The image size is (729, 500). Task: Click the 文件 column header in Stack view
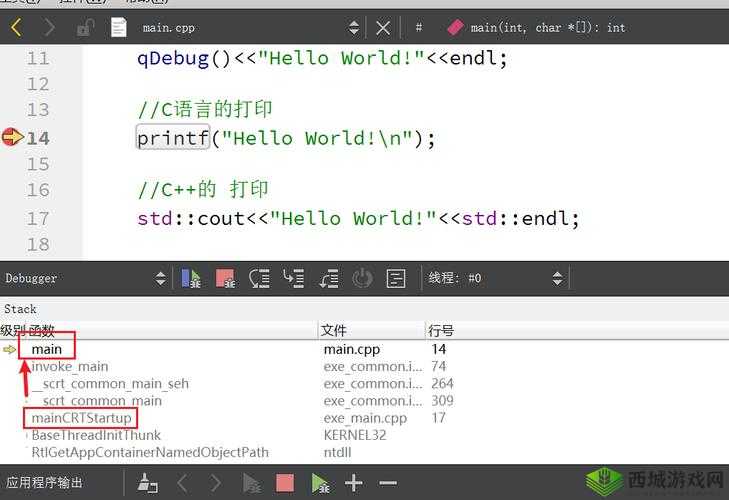(333, 330)
